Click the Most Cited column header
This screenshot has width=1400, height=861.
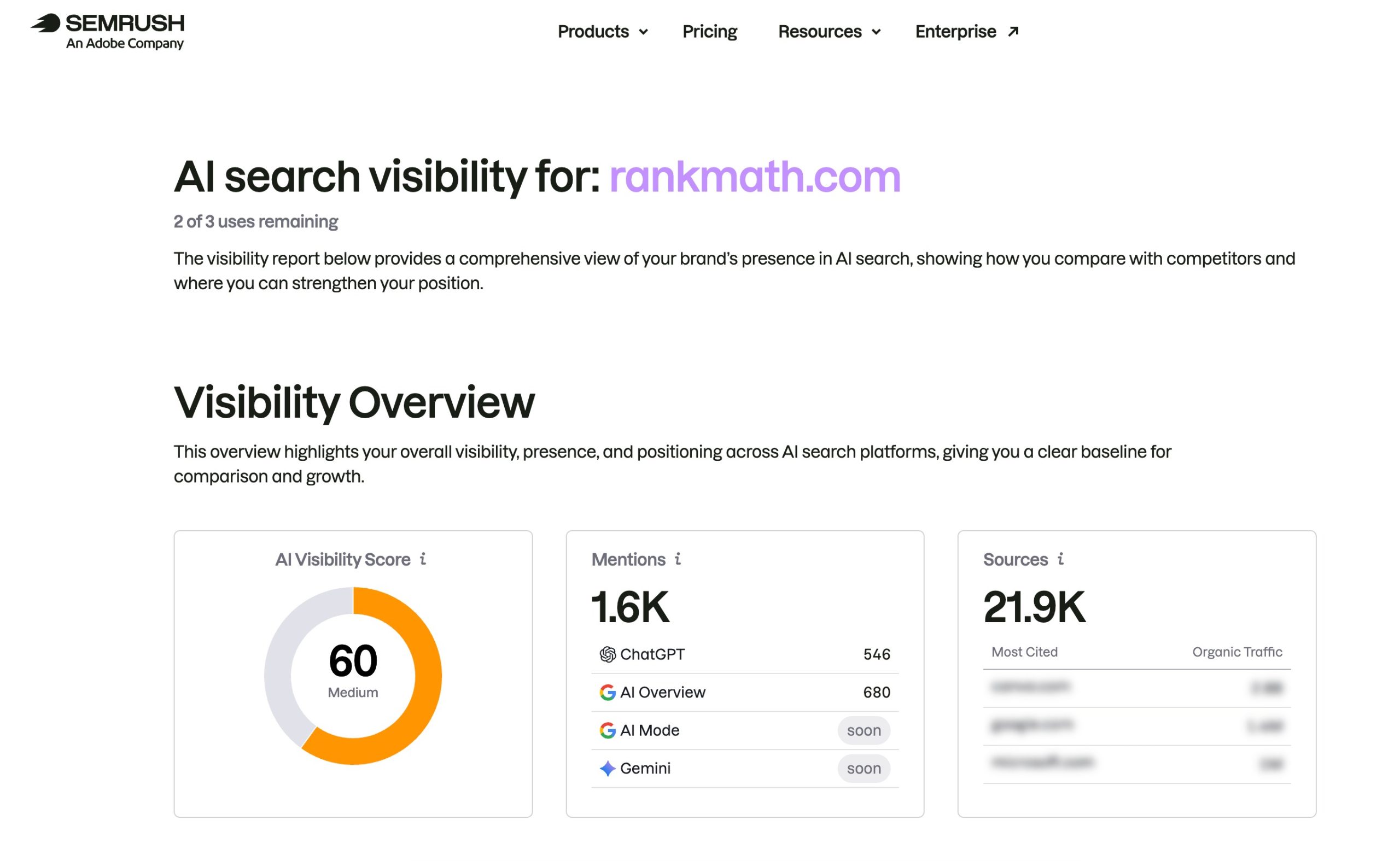[1024, 652]
